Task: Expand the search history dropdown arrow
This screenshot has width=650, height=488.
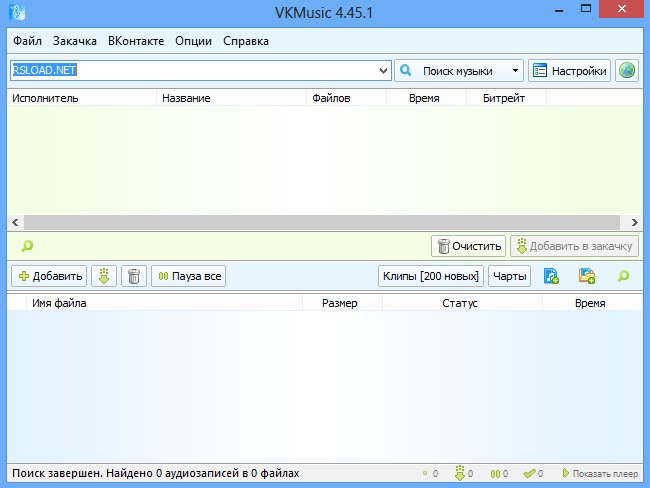Action: tap(384, 71)
